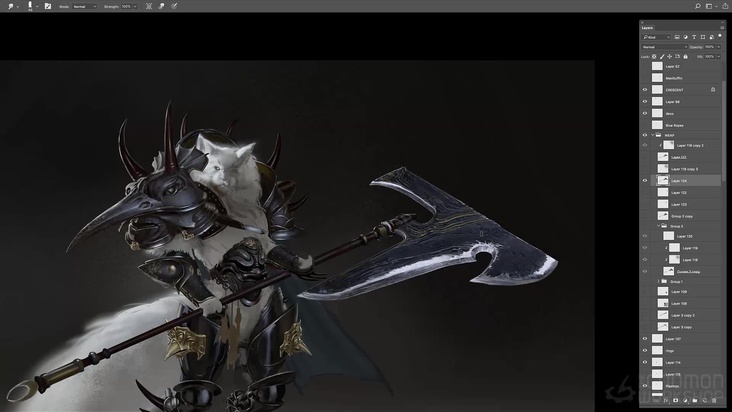Expand the Group 1 folder

(x=658, y=281)
